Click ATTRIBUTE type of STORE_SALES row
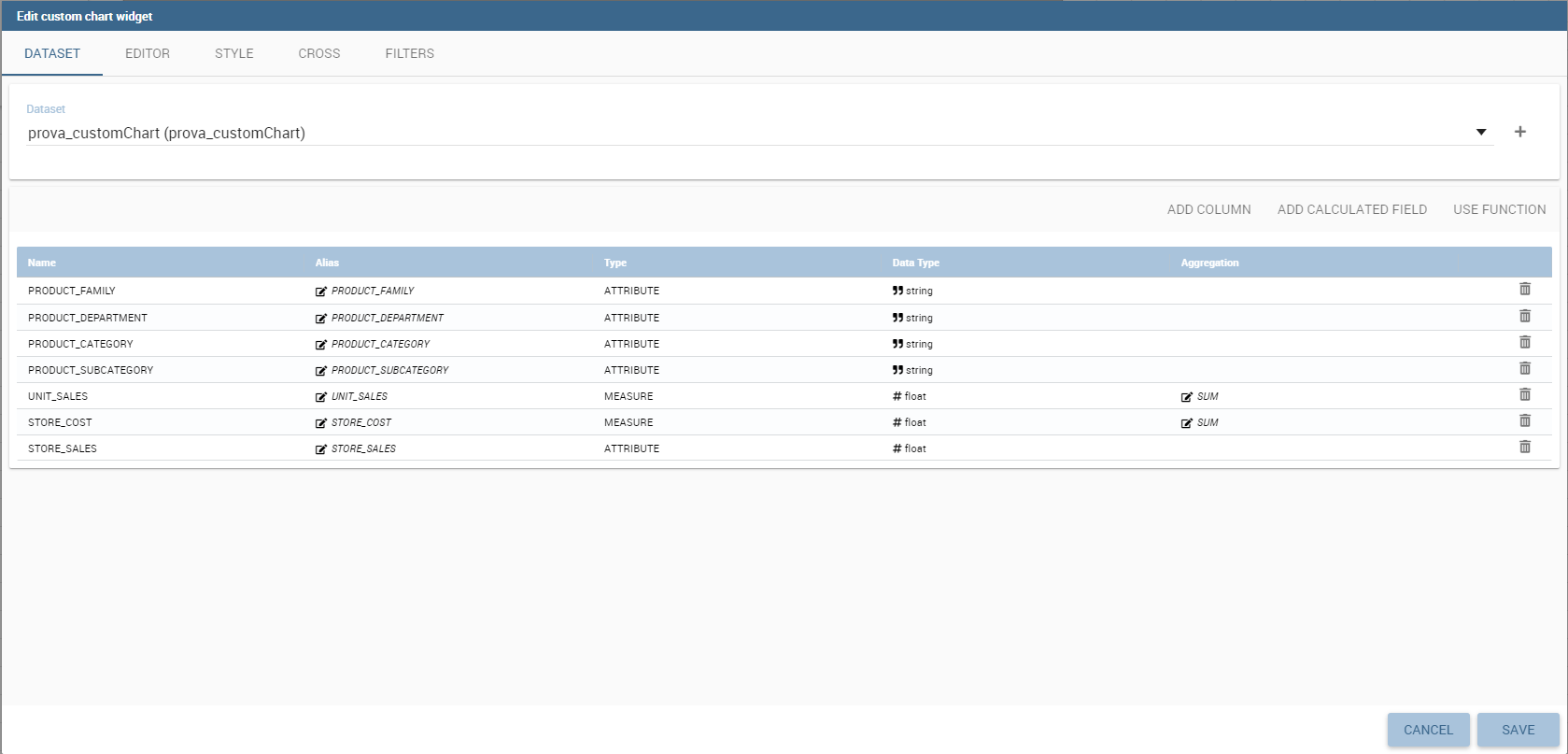This screenshot has height=754, width=1568. (631, 448)
